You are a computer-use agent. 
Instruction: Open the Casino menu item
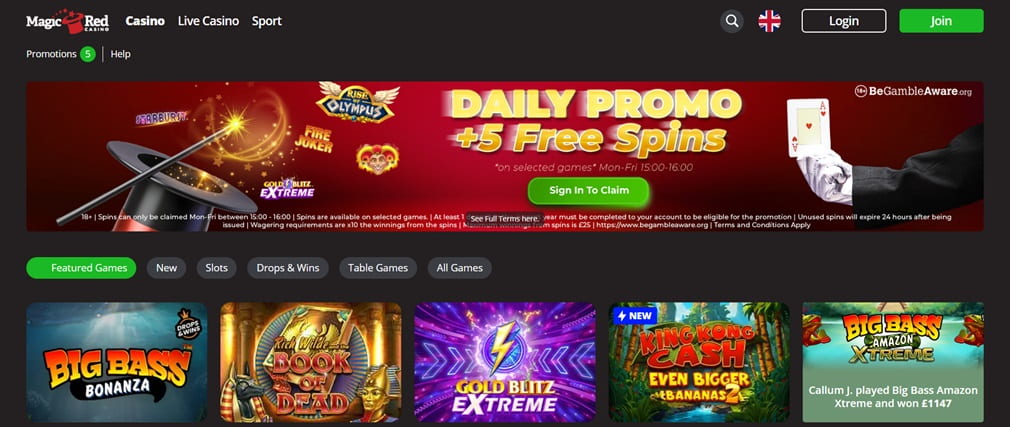coord(145,21)
